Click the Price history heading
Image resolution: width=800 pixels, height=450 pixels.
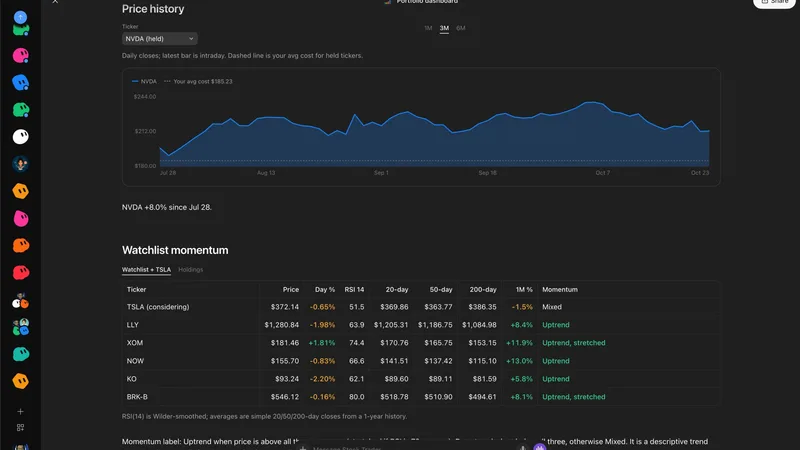(153, 9)
